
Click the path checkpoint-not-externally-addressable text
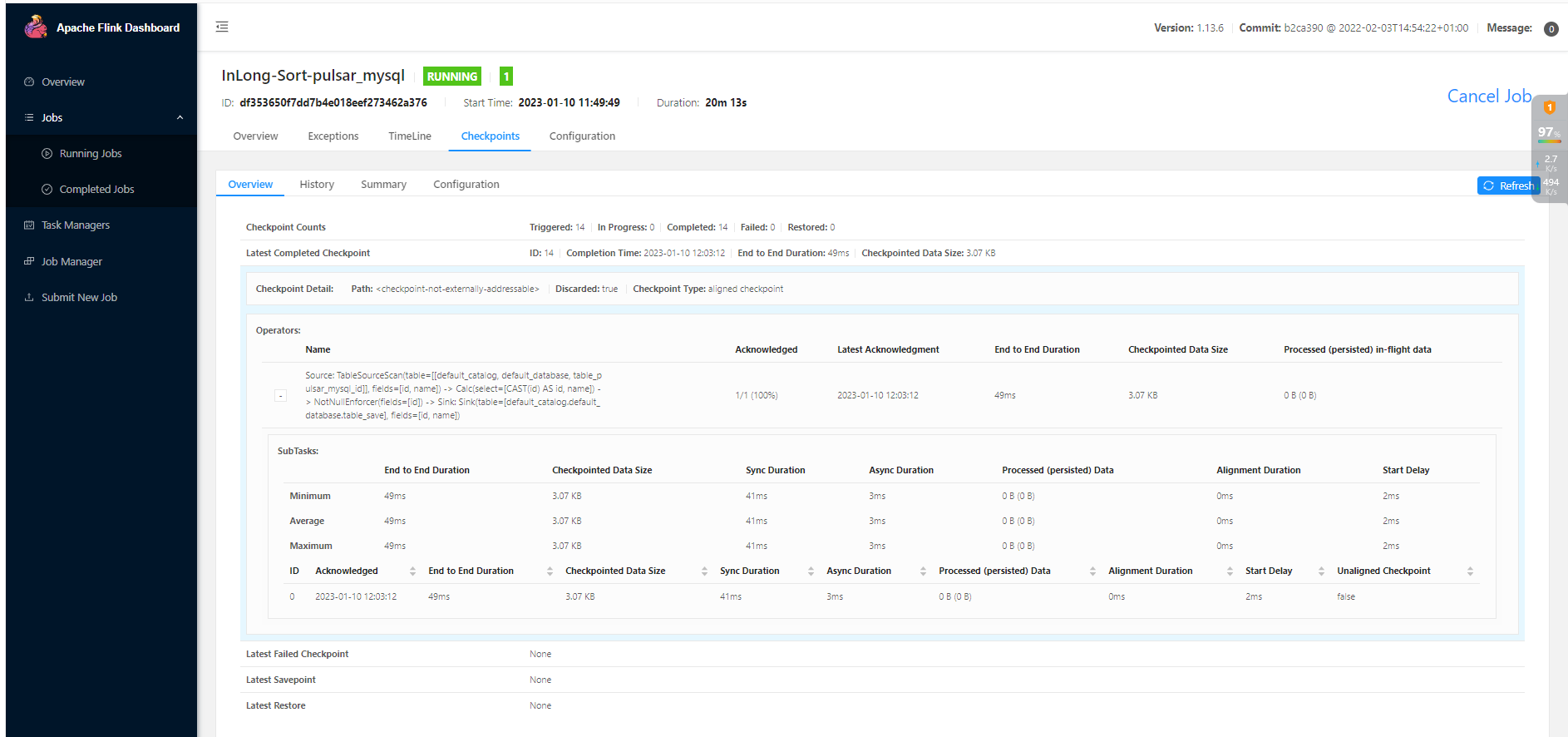[457, 289]
